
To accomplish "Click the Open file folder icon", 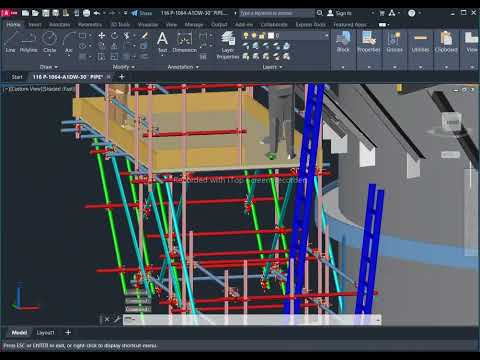I will [x=35, y=13].
